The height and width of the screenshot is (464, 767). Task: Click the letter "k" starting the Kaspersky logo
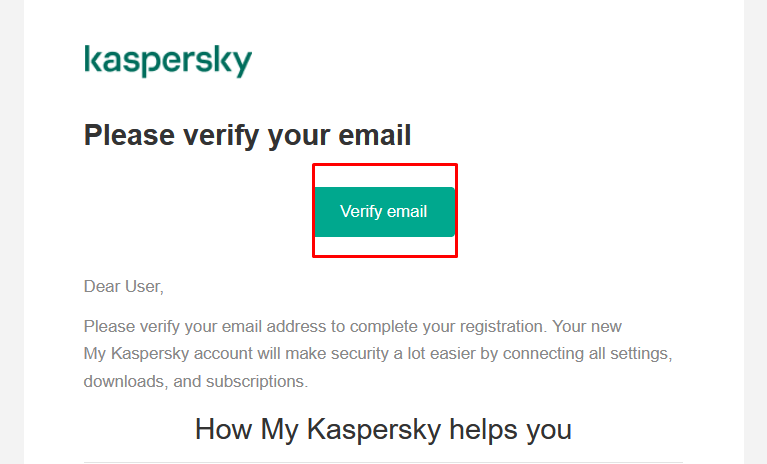tap(91, 59)
